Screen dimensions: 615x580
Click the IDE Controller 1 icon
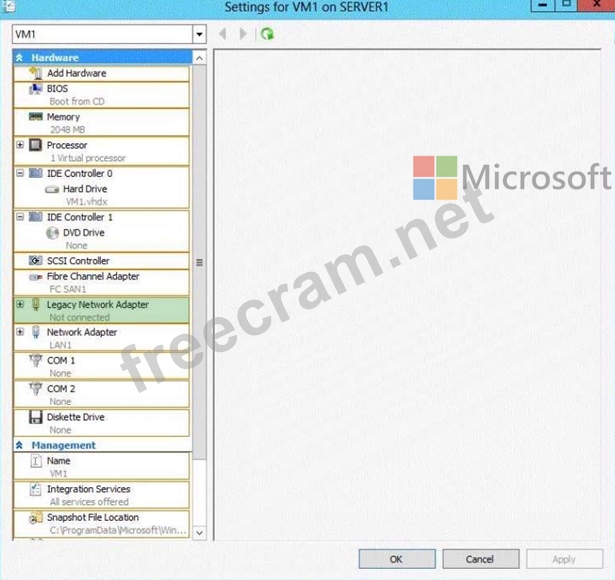point(36,217)
